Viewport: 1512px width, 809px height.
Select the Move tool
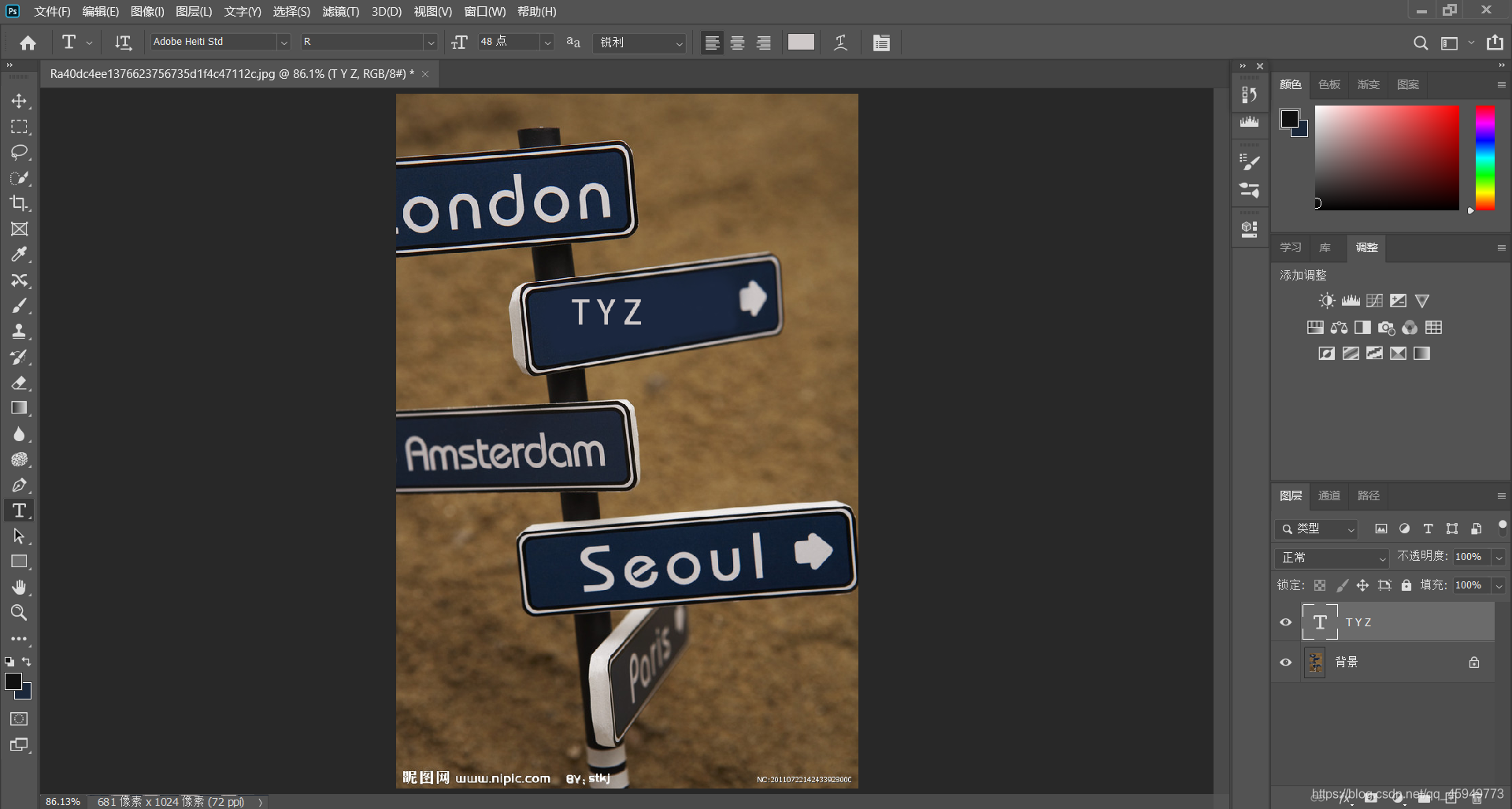[19, 101]
